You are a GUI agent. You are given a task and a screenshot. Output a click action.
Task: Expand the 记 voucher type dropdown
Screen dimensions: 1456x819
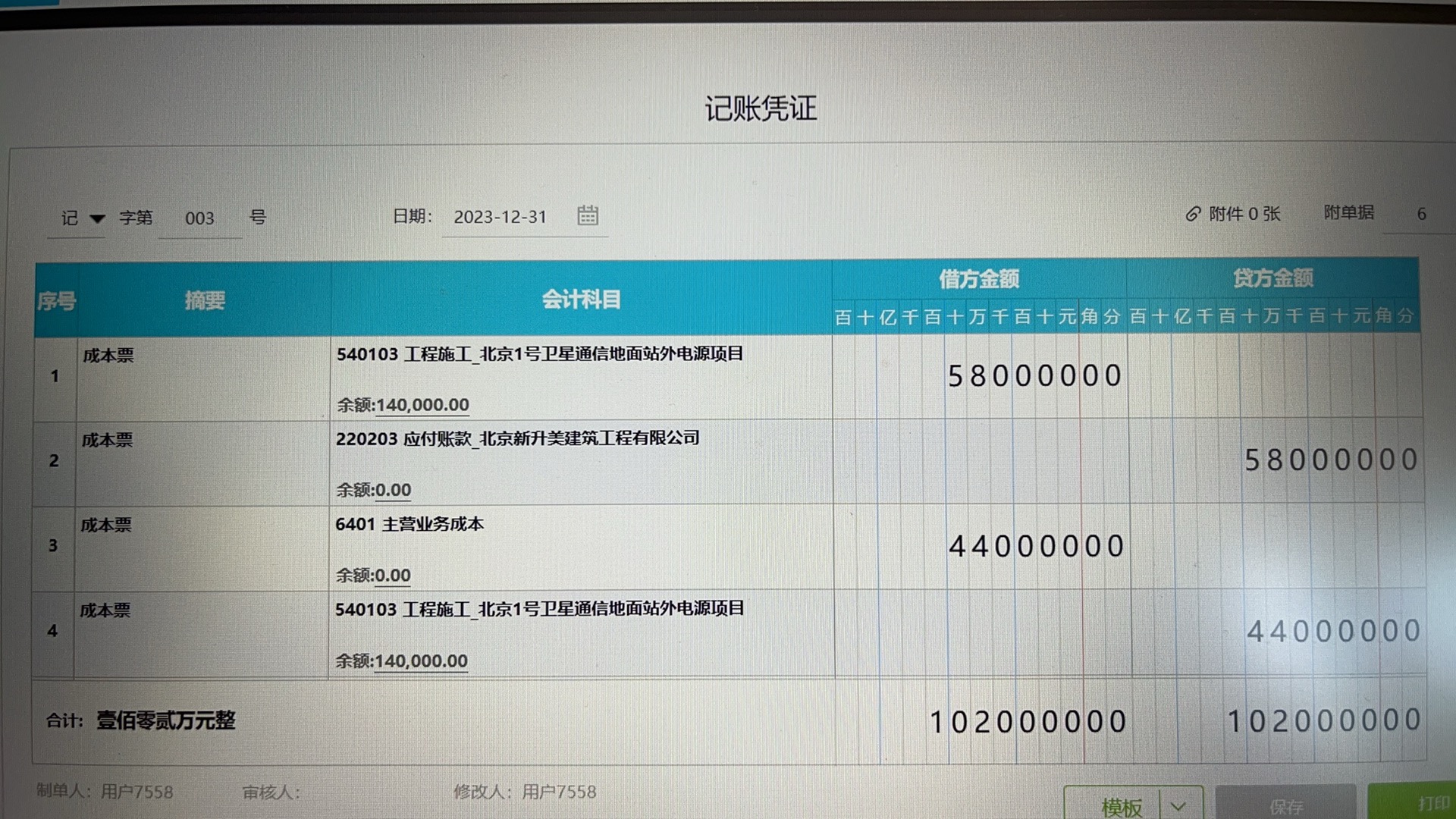click(97, 218)
